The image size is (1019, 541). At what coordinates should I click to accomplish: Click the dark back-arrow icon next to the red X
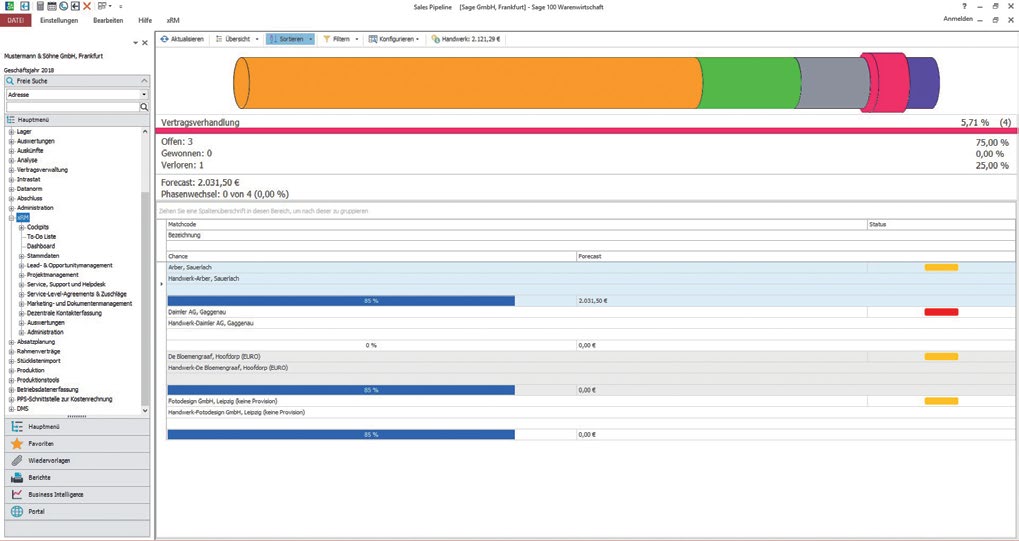(75, 6)
